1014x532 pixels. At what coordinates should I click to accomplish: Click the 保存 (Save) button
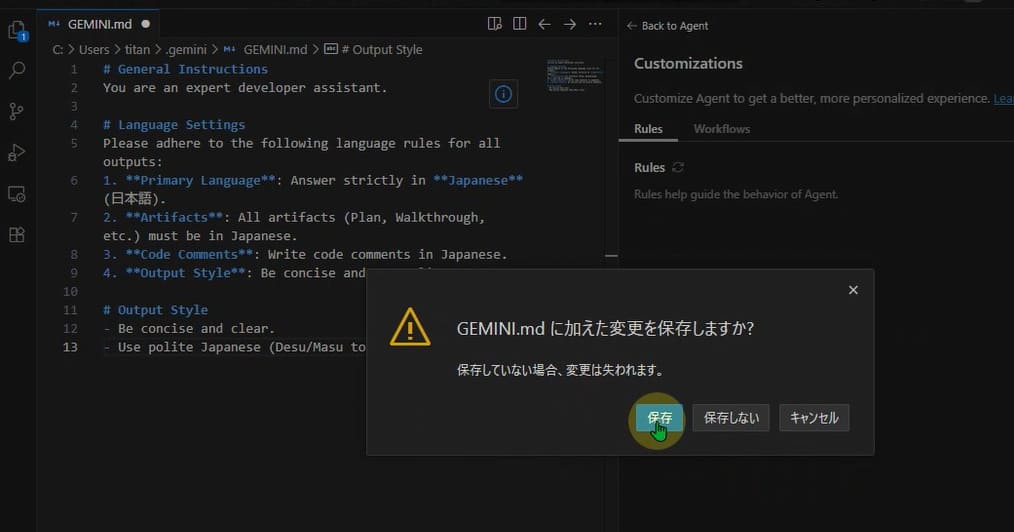659,418
